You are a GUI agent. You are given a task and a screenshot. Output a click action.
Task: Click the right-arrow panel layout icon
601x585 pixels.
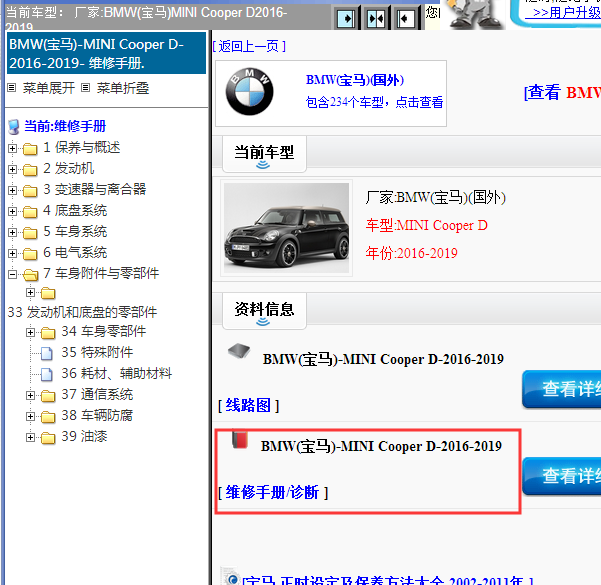[x=346, y=18]
